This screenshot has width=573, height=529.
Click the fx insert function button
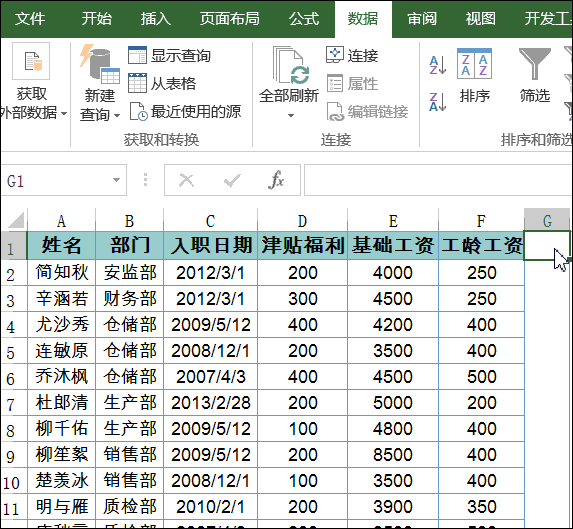(276, 180)
